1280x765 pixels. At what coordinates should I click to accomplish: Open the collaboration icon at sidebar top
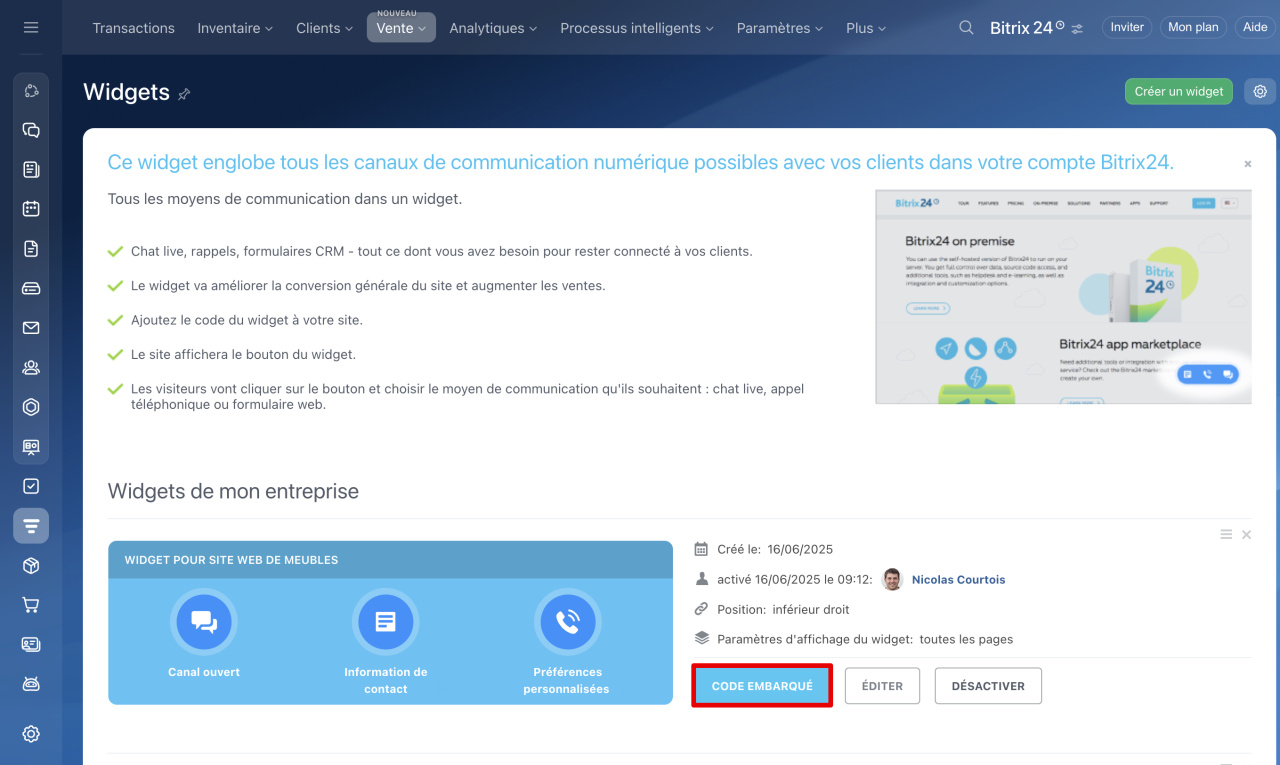click(31, 91)
